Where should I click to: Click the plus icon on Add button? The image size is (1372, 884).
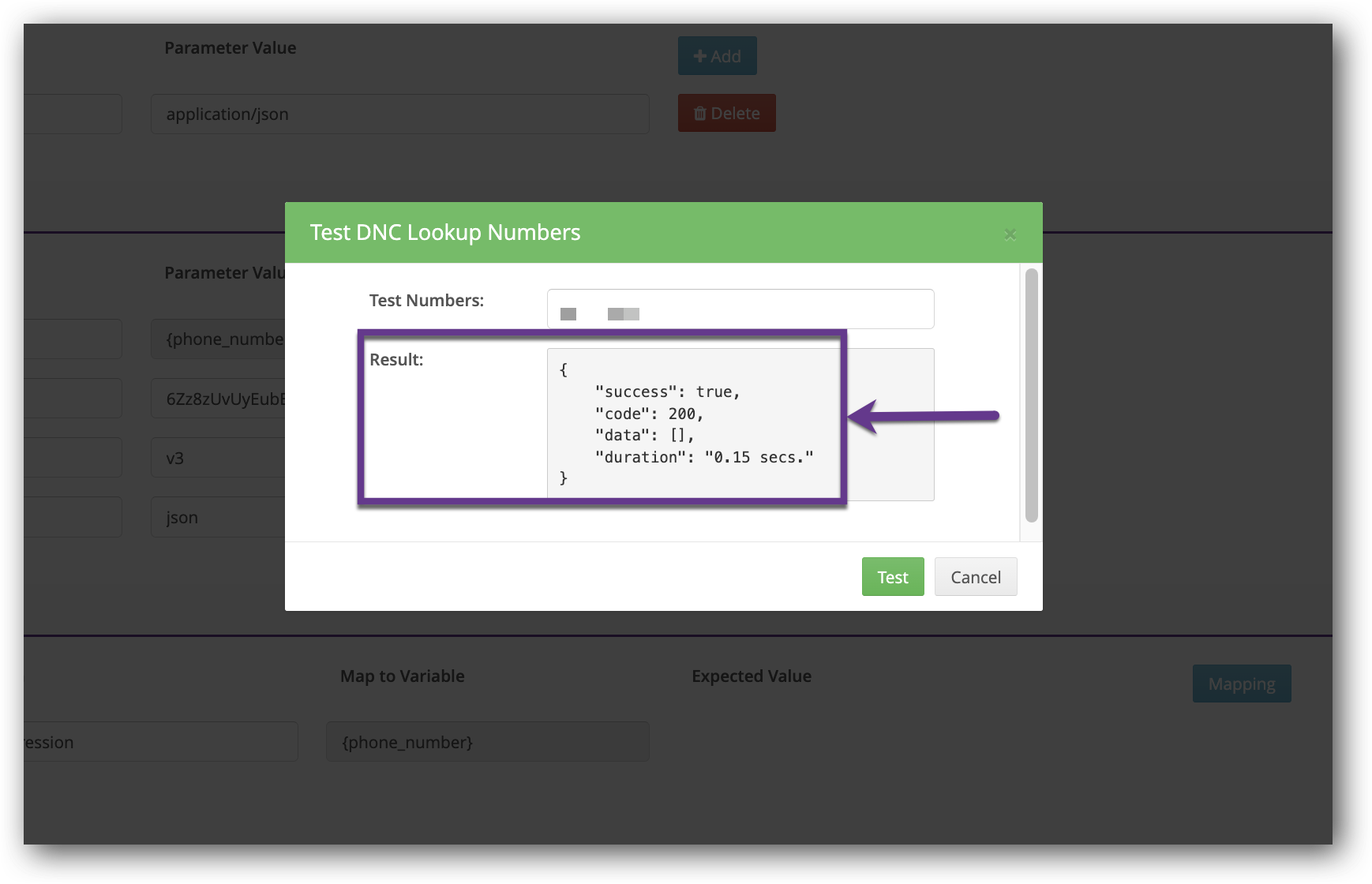point(700,56)
